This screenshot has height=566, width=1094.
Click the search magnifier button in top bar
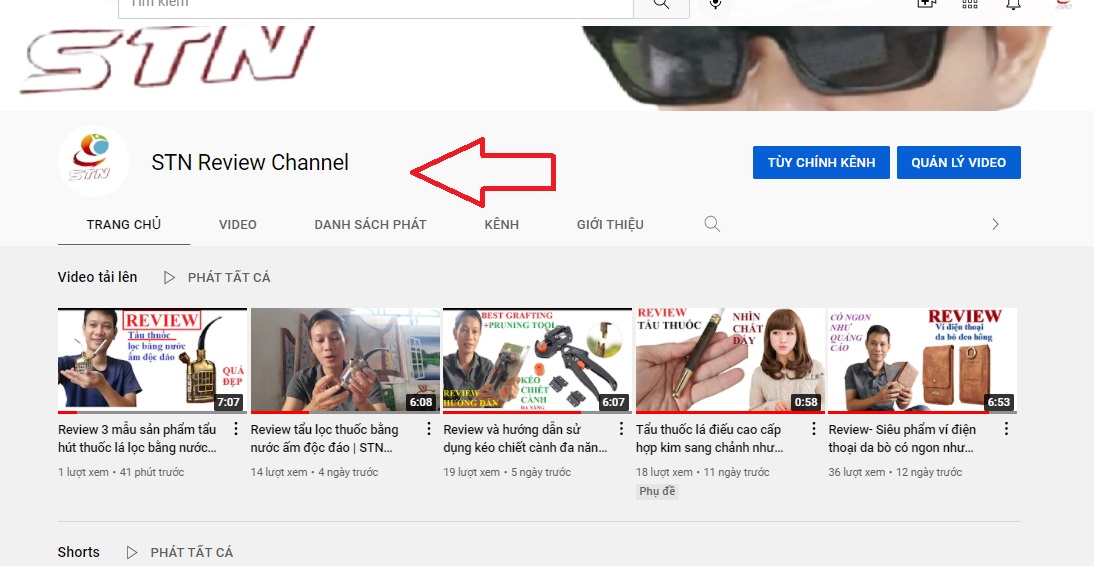click(x=661, y=5)
